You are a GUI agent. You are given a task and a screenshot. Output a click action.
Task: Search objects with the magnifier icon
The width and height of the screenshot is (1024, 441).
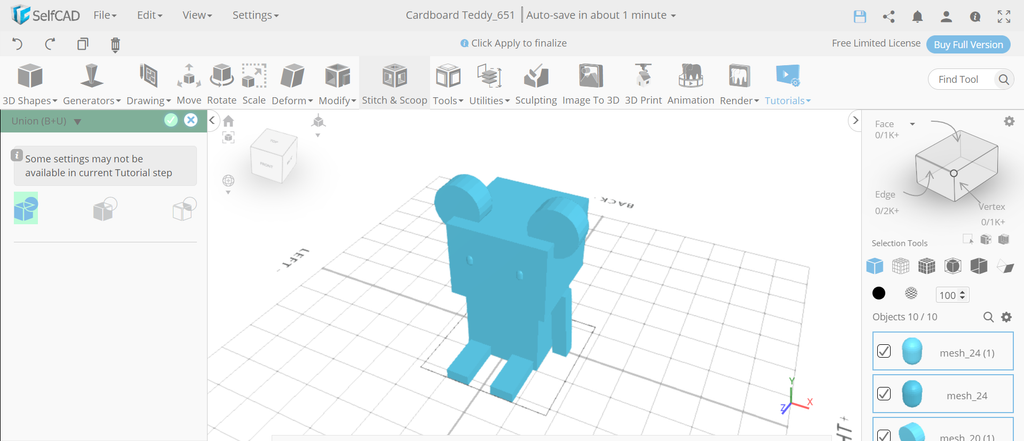pyautogui.click(x=989, y=317)
